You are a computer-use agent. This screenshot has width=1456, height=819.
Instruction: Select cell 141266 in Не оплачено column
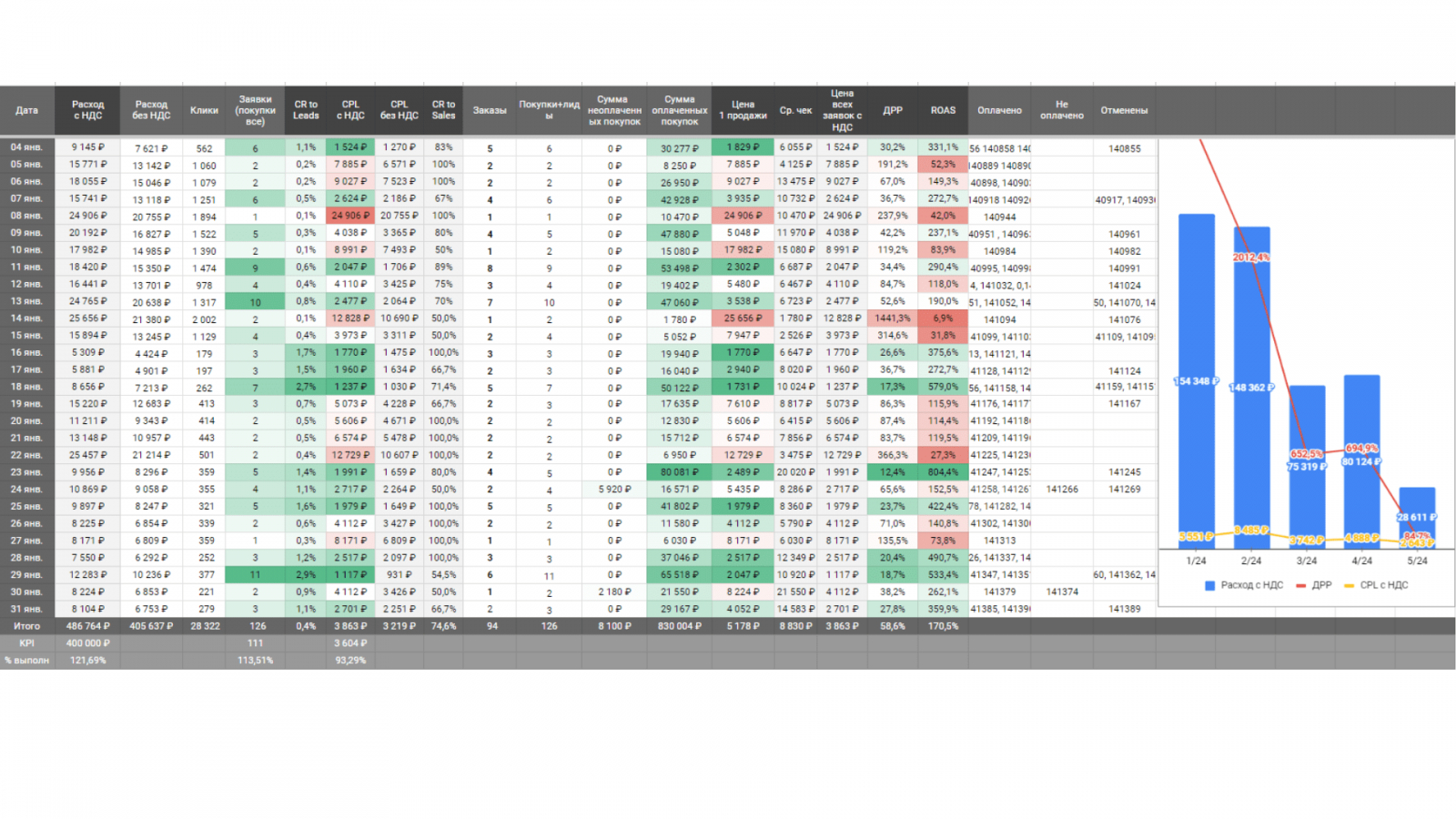tap(1062, 490)
